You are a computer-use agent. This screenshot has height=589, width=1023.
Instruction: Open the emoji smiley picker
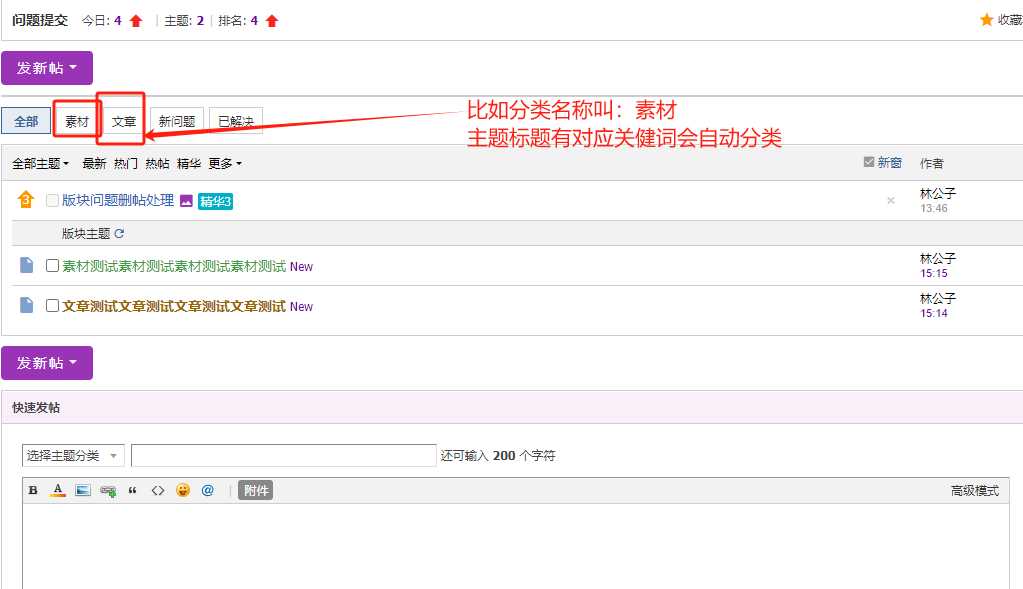tap(183, 491)
